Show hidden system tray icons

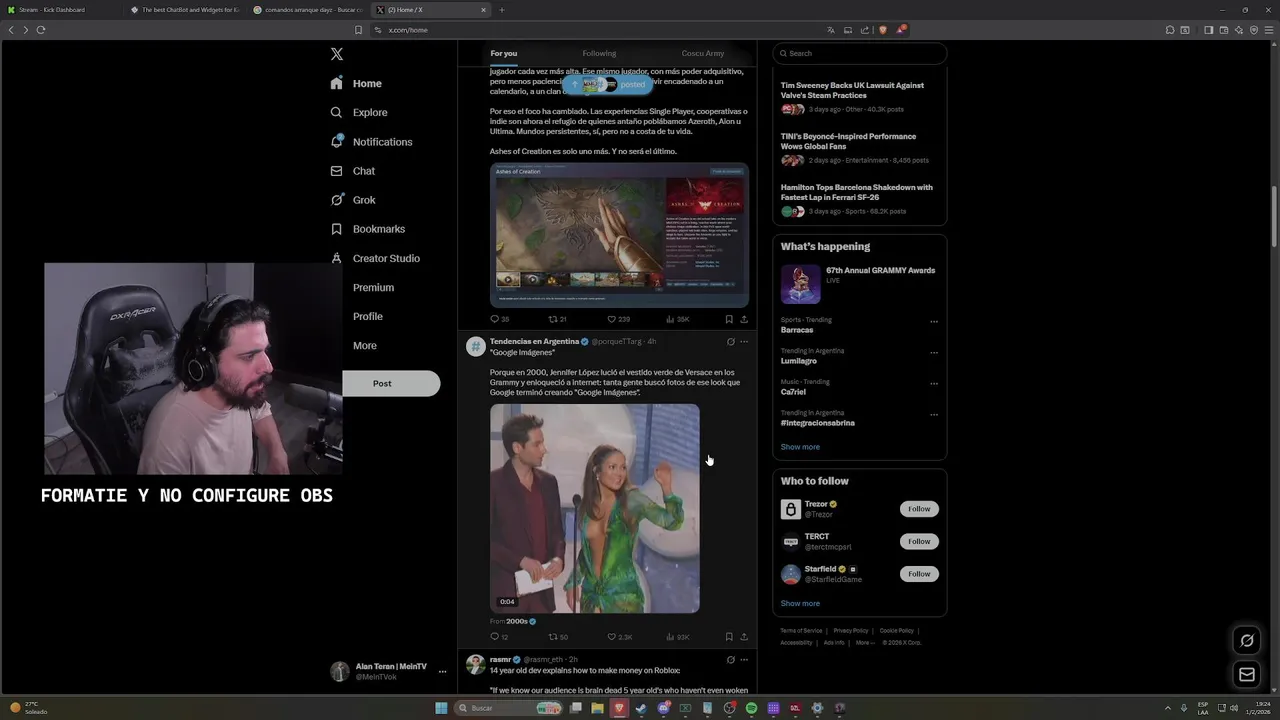pos(1168,708)
